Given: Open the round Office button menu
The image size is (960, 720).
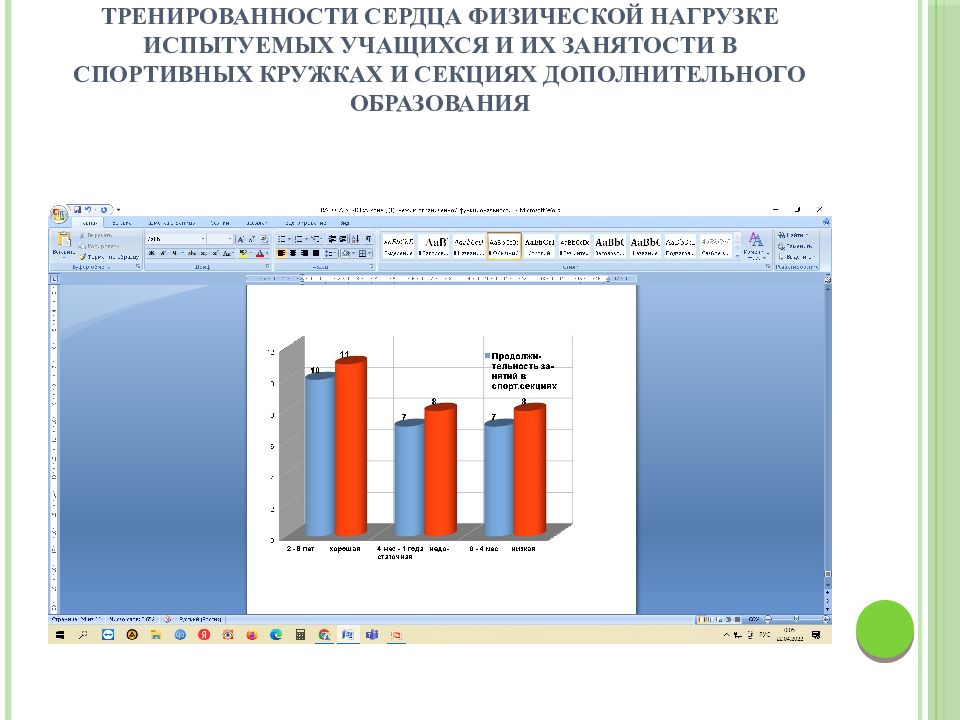Looking at the screenshot, I should coord(59,213).
